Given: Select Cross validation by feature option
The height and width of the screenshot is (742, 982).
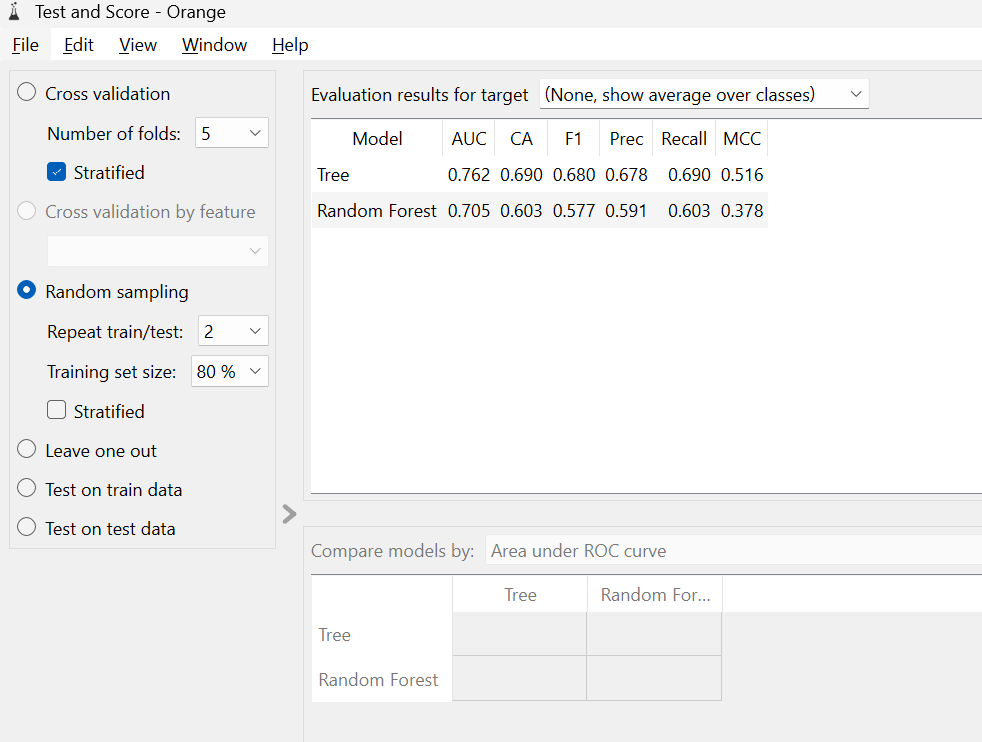Looking at the screenshot, I should (x=26, y=211).
